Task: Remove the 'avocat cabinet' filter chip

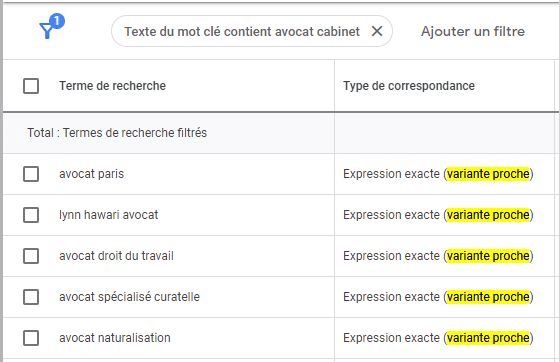Action: [x=377, y=31]
